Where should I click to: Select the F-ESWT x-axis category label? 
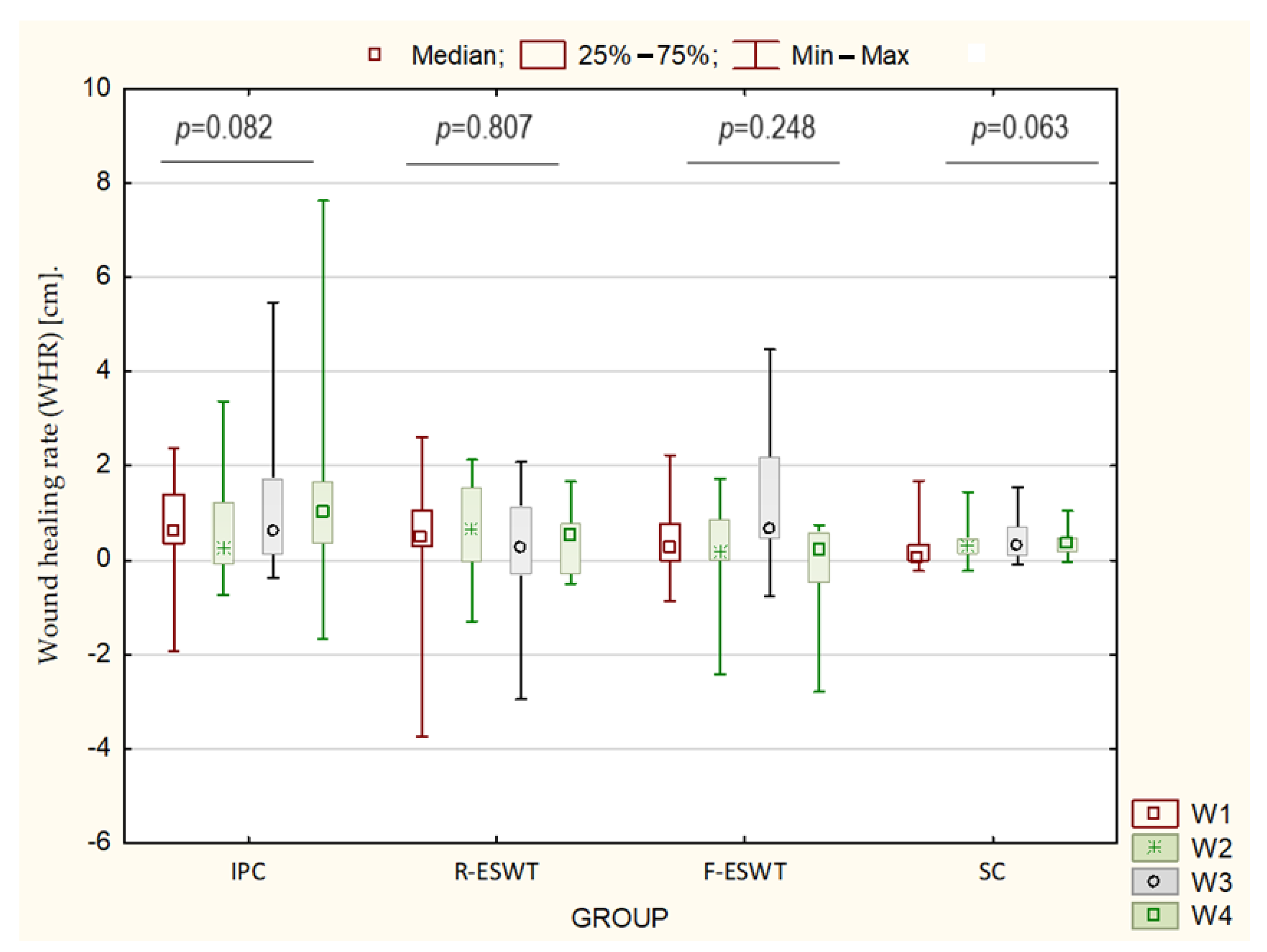coord(745,872)
